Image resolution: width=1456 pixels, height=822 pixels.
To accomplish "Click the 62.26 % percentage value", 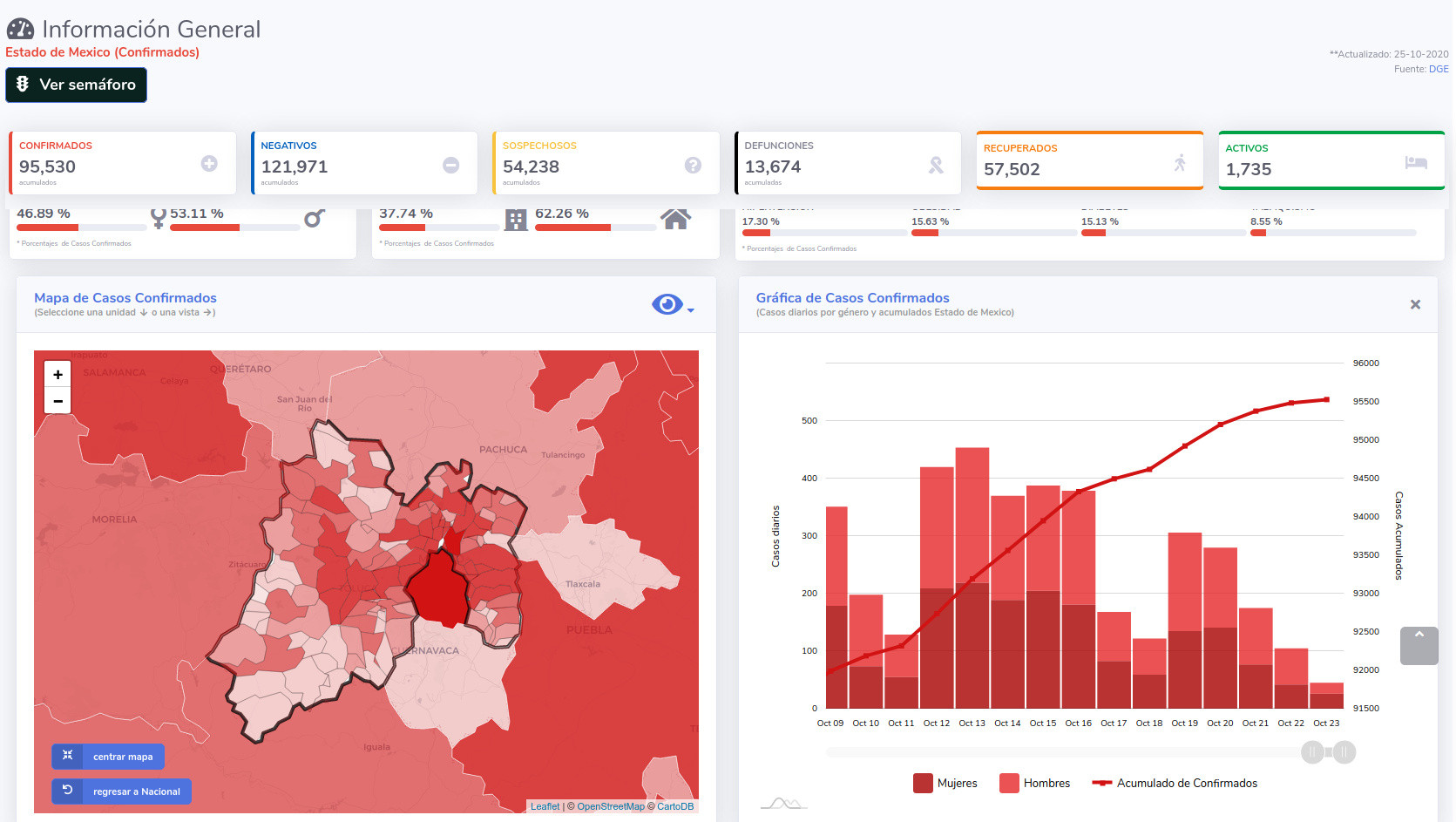I will (x=562, y=214).
